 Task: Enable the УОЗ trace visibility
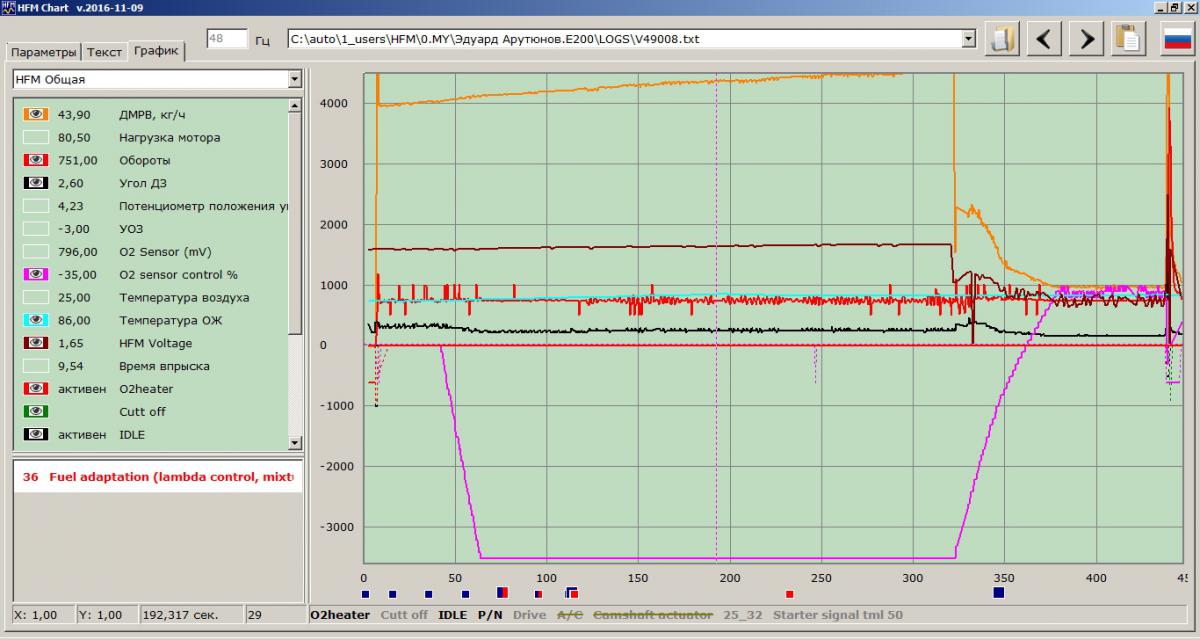coord(36,229)
